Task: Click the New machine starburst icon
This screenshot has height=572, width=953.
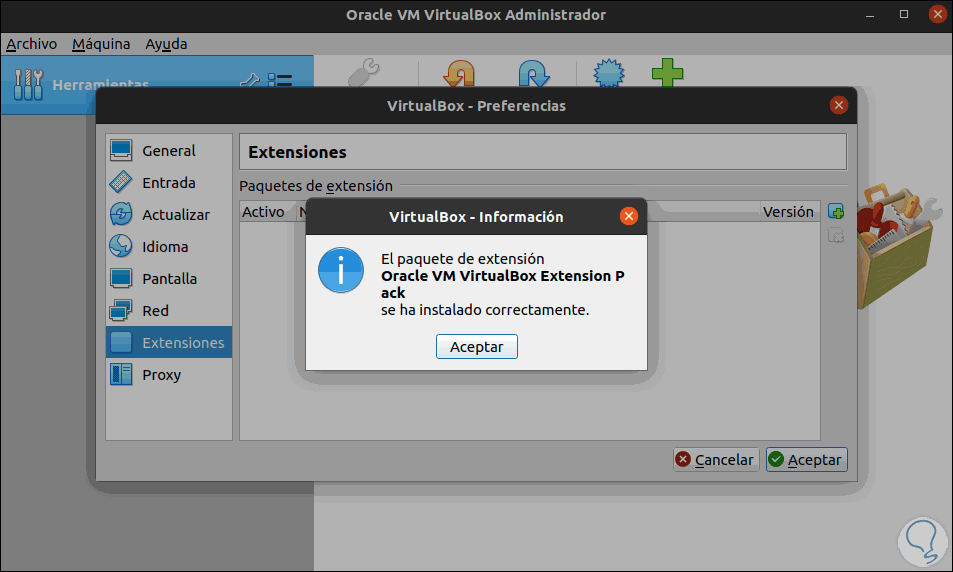Action: click(608, 72)
